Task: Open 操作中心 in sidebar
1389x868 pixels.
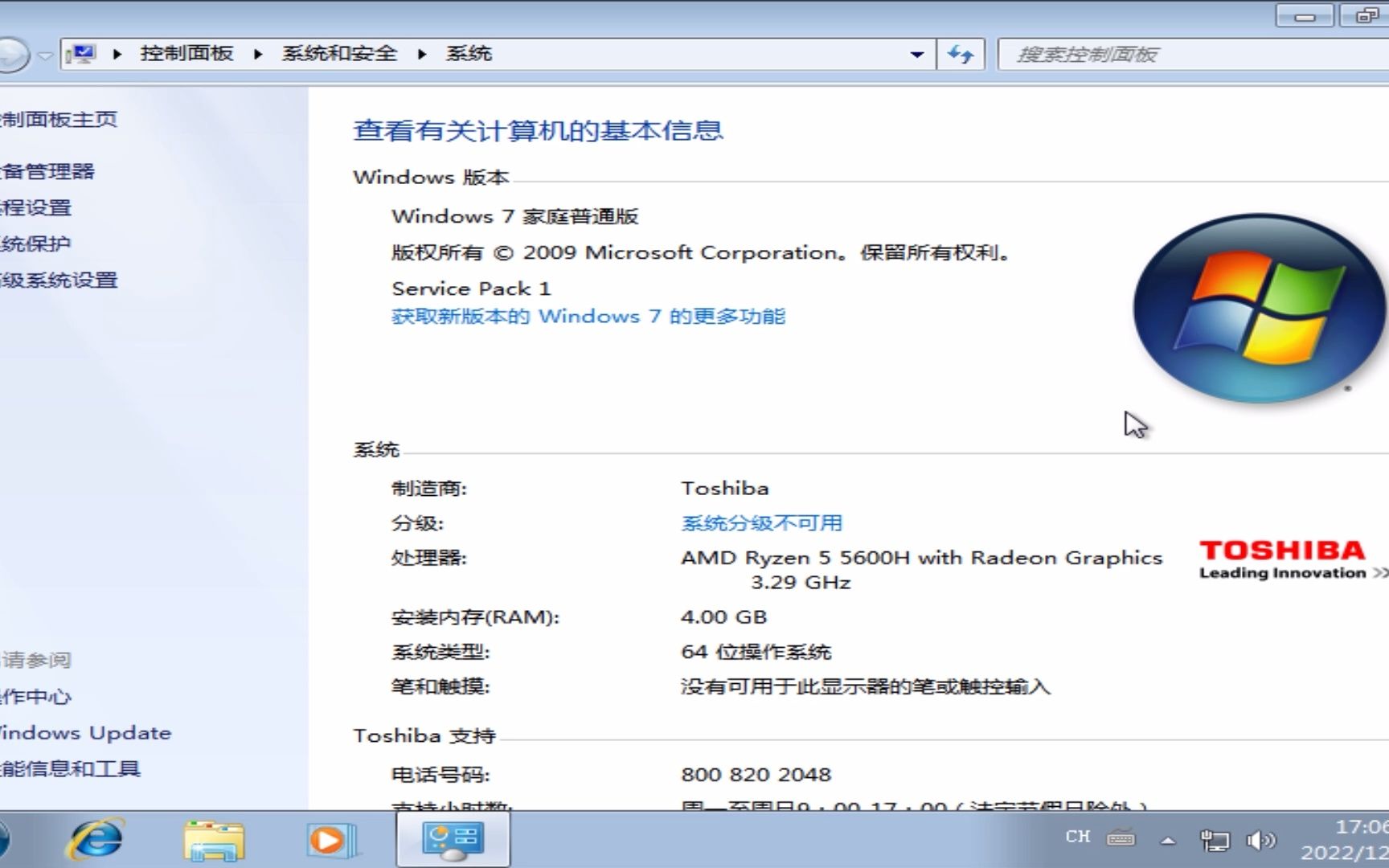Action: [x=35, y=697]
